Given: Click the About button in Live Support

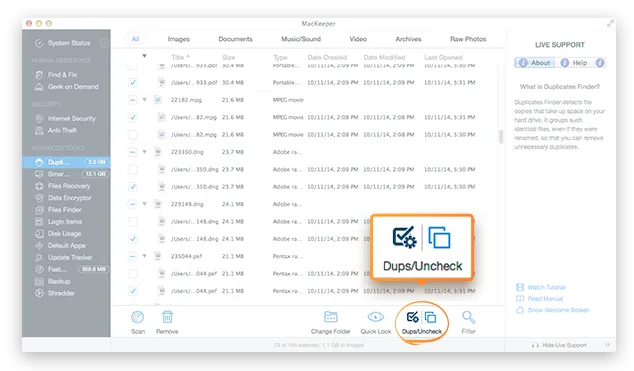Looking at the screenshot, I should tap(535, 63).
